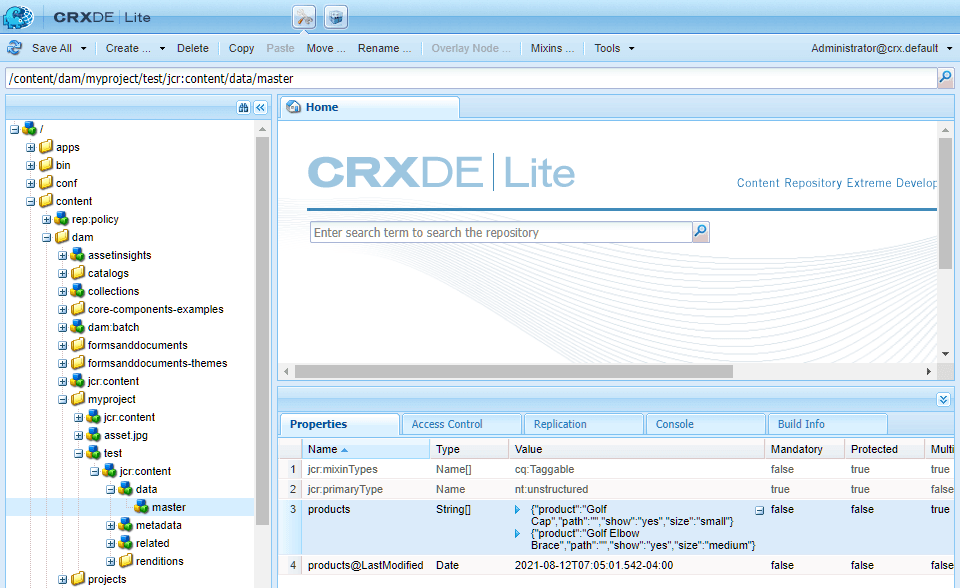The image size is (960, 588).
Task: Expand the bin folder node
Action: tap(31, 165)
